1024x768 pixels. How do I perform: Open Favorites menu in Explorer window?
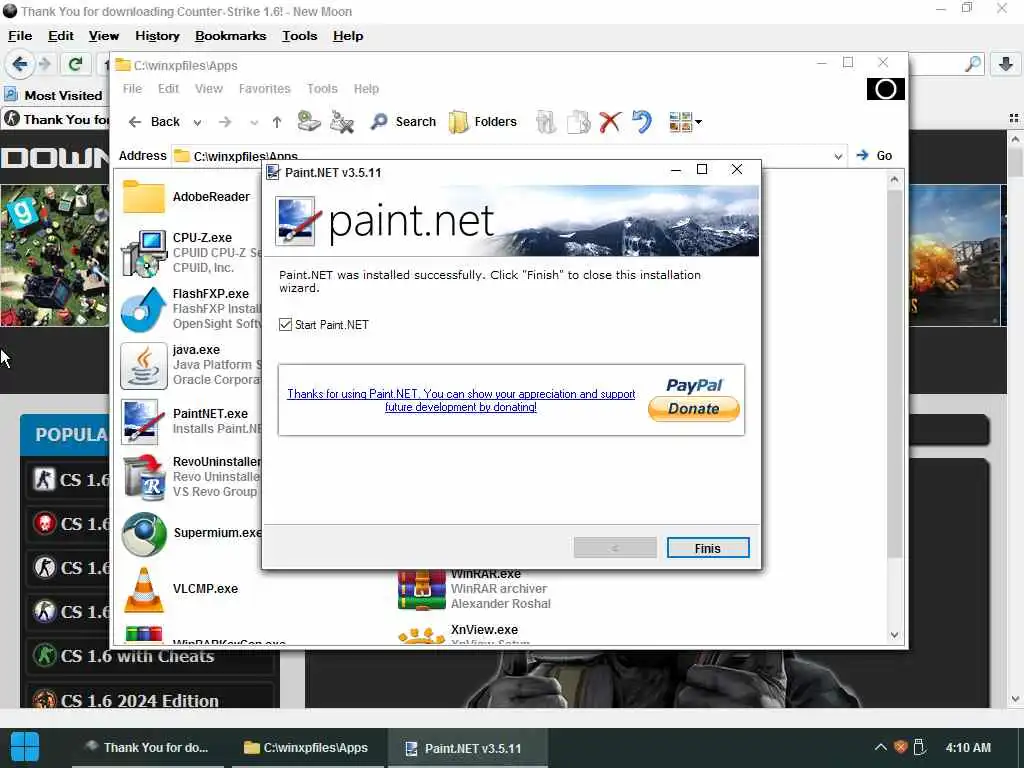(264, 89)
